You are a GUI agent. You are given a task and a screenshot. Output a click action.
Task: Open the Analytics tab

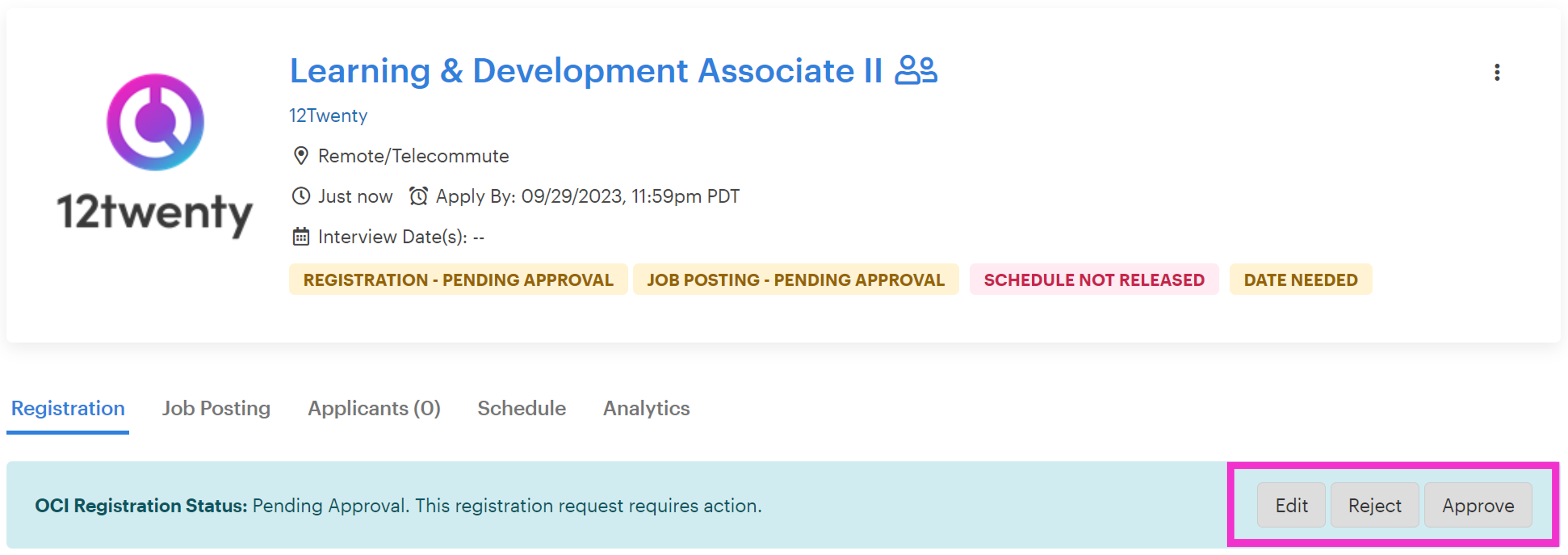pyautogui.click(x=646, y=408)
